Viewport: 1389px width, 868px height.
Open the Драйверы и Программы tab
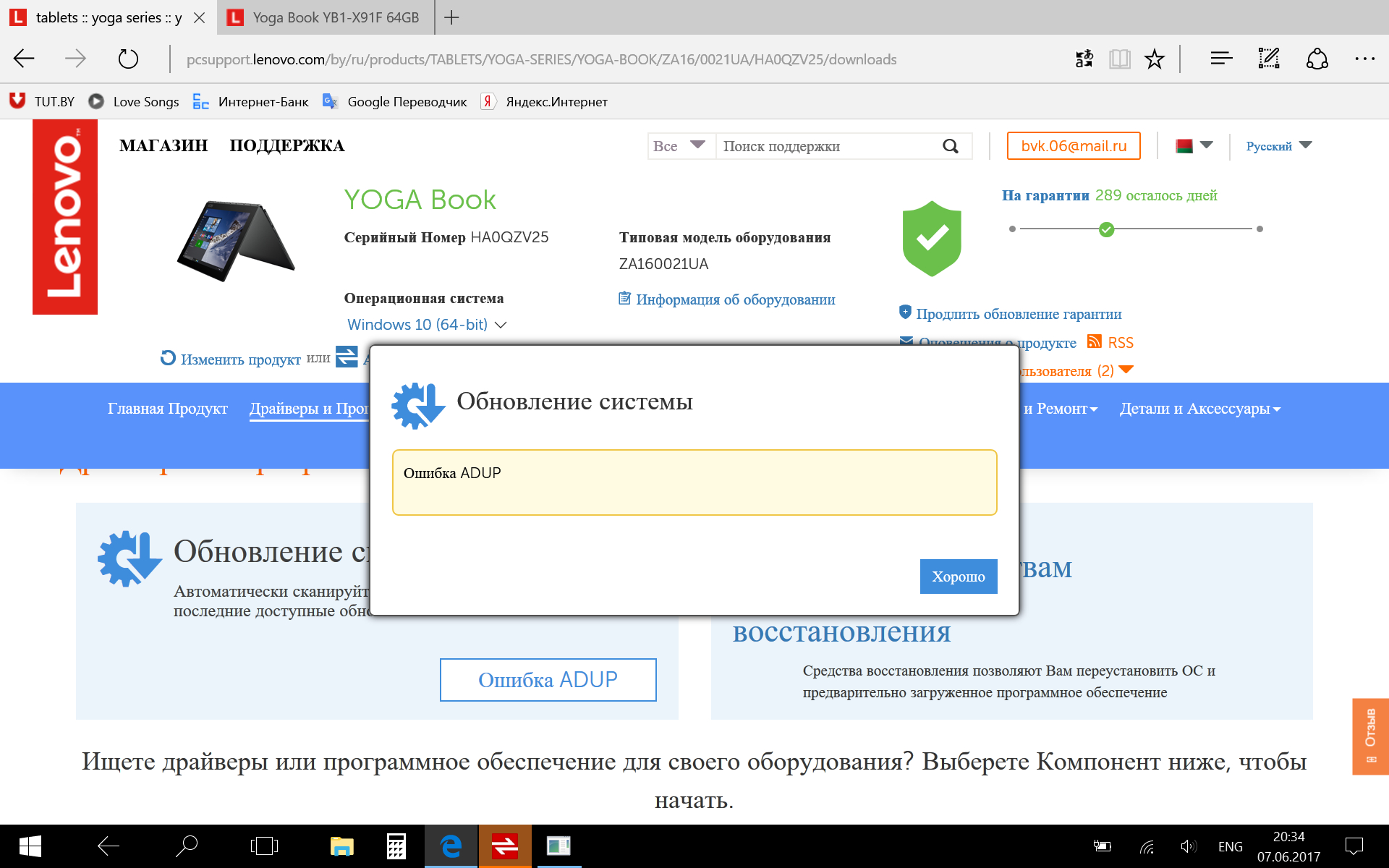click(310, 409)
